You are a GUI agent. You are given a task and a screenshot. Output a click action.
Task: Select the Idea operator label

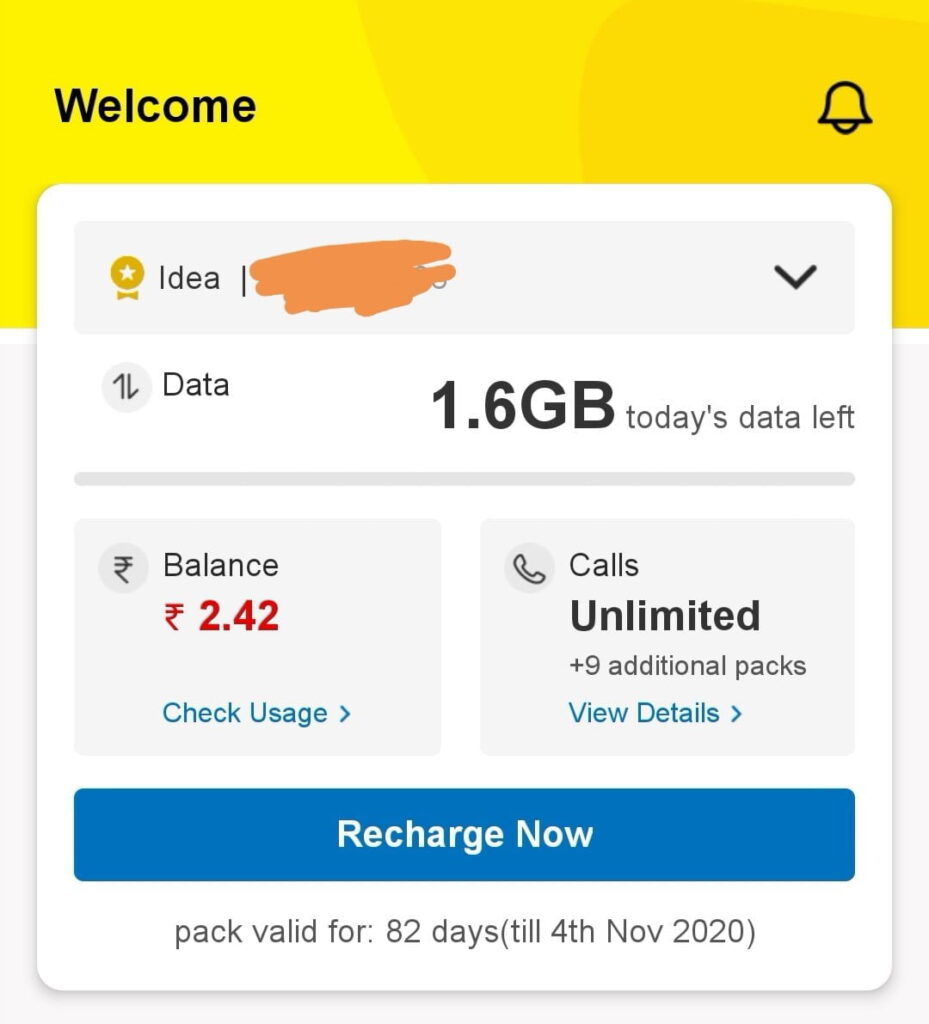pos(189,278)
